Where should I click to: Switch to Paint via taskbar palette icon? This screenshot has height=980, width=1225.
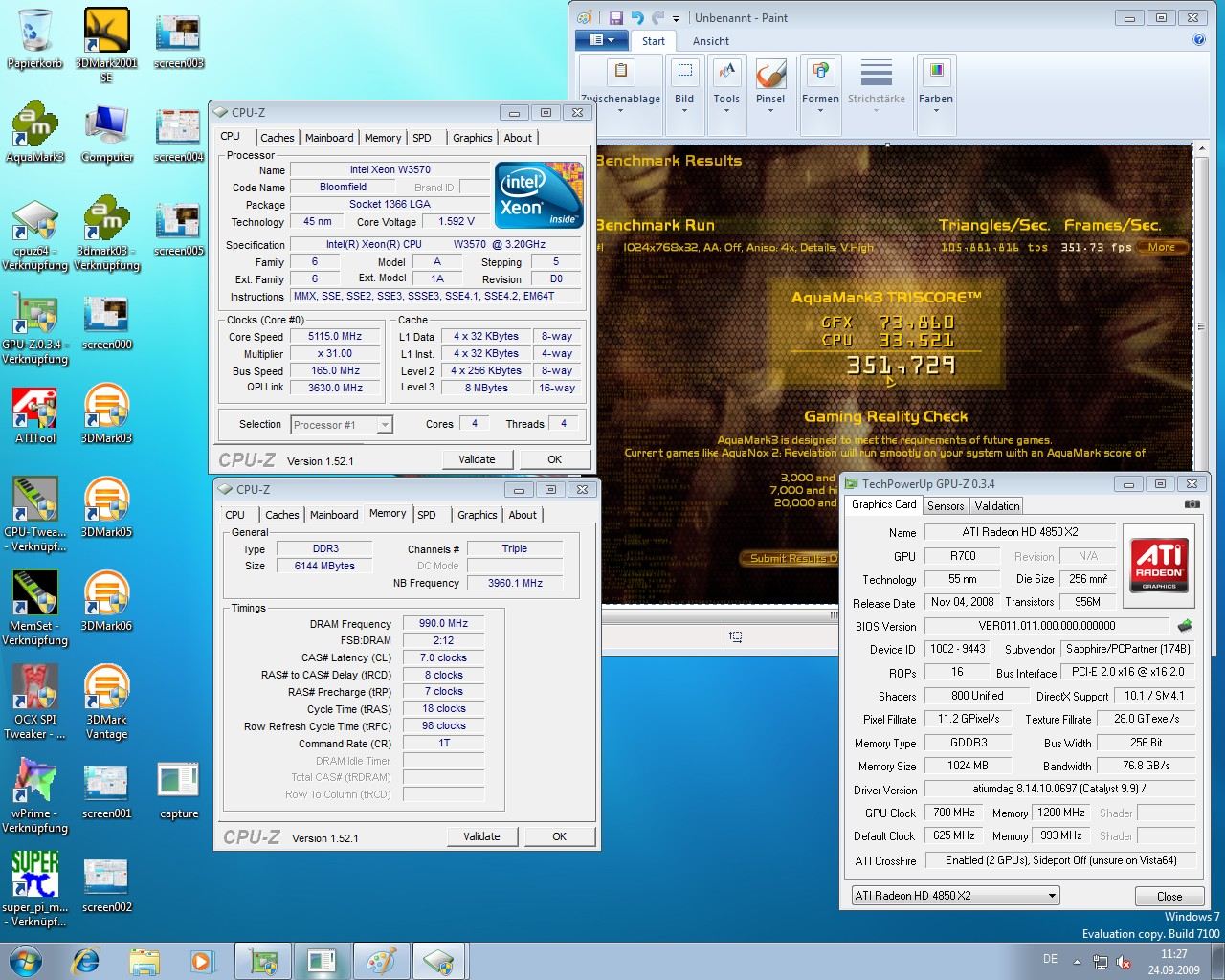click(x=381, y=961)
